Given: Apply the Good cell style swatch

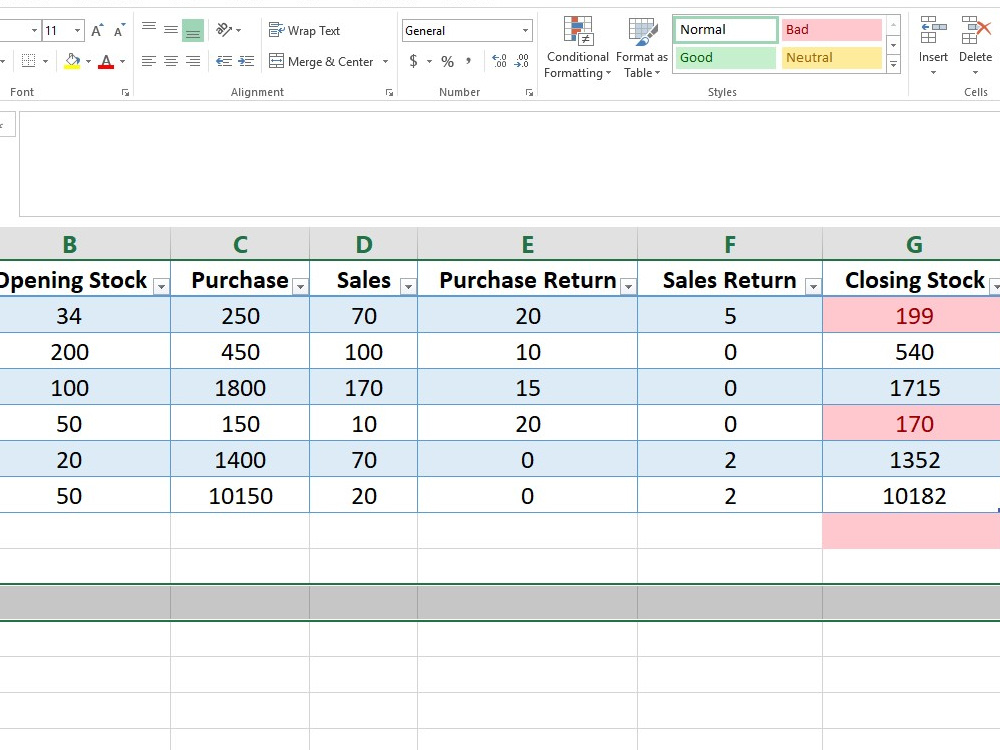Looking at the screenshot, I should [726, 57].
